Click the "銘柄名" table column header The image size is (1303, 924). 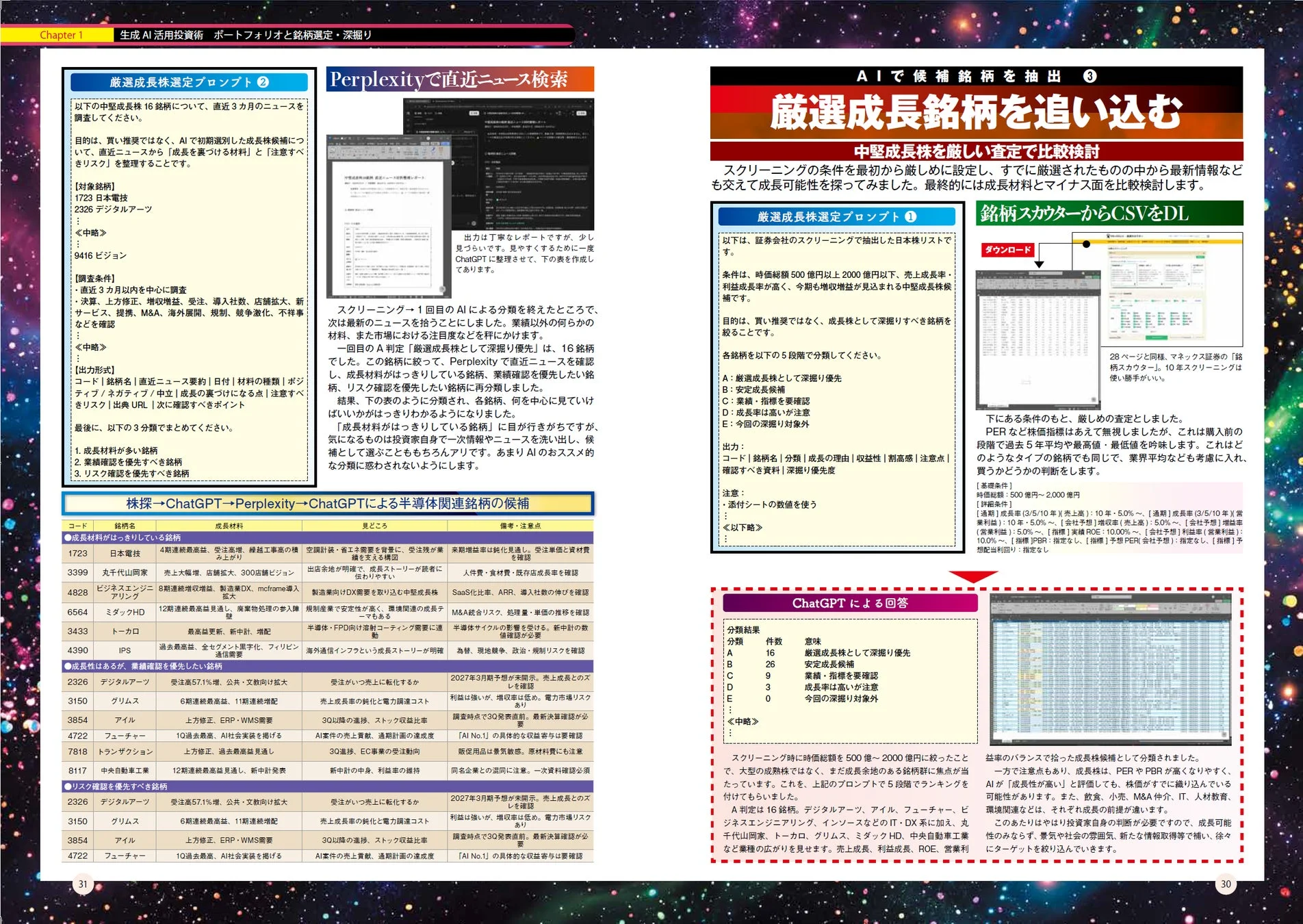[125, 526]
